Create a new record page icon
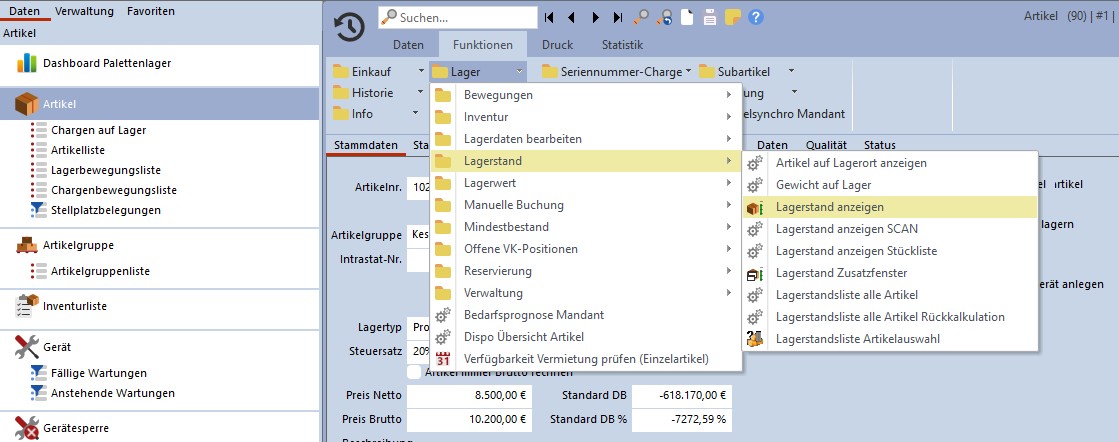 [687, 17]
